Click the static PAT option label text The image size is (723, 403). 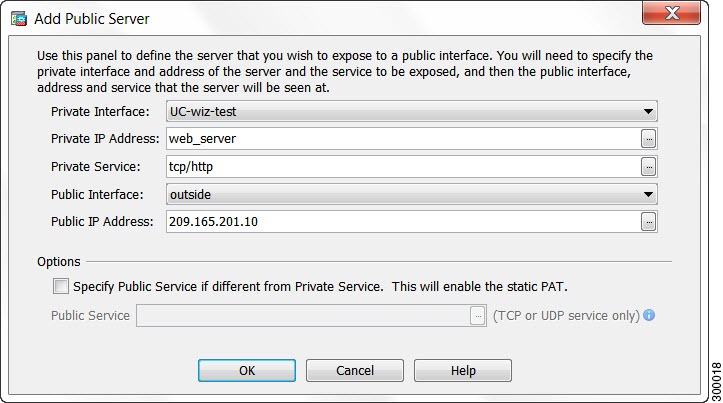(320, 287)
